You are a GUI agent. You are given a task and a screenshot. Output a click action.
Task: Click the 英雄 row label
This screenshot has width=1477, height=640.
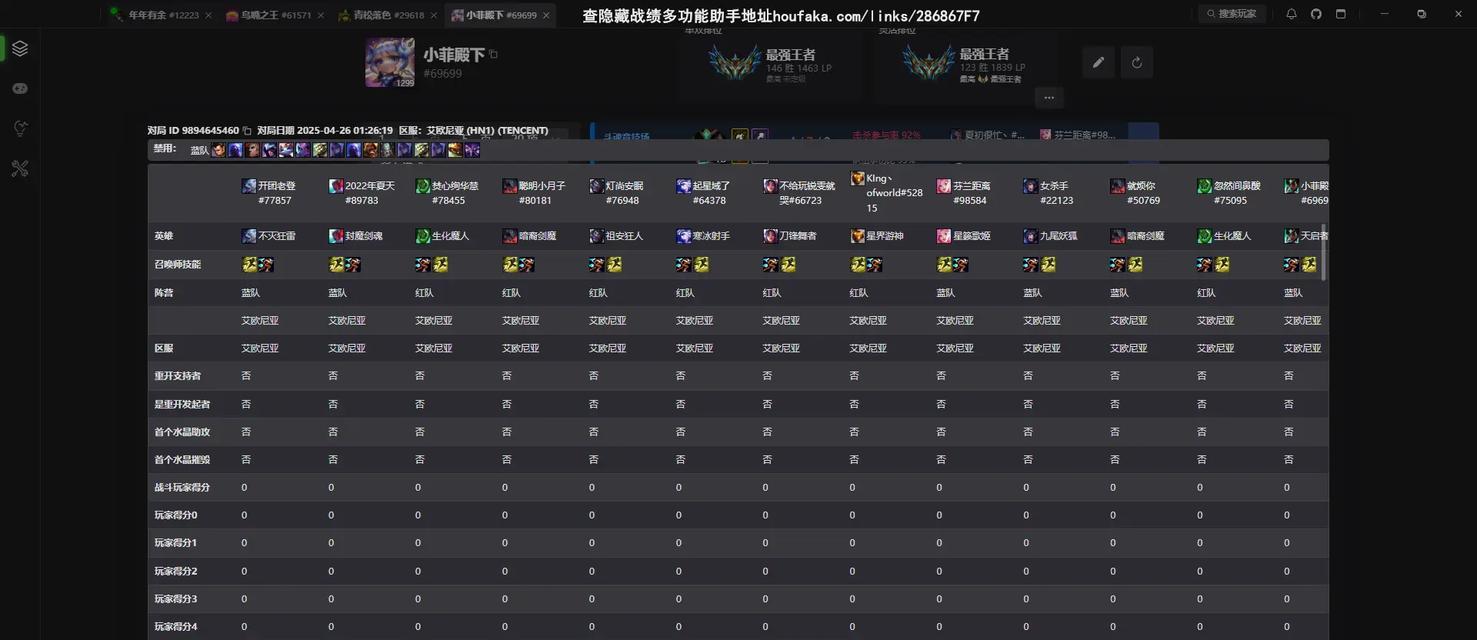164,236
